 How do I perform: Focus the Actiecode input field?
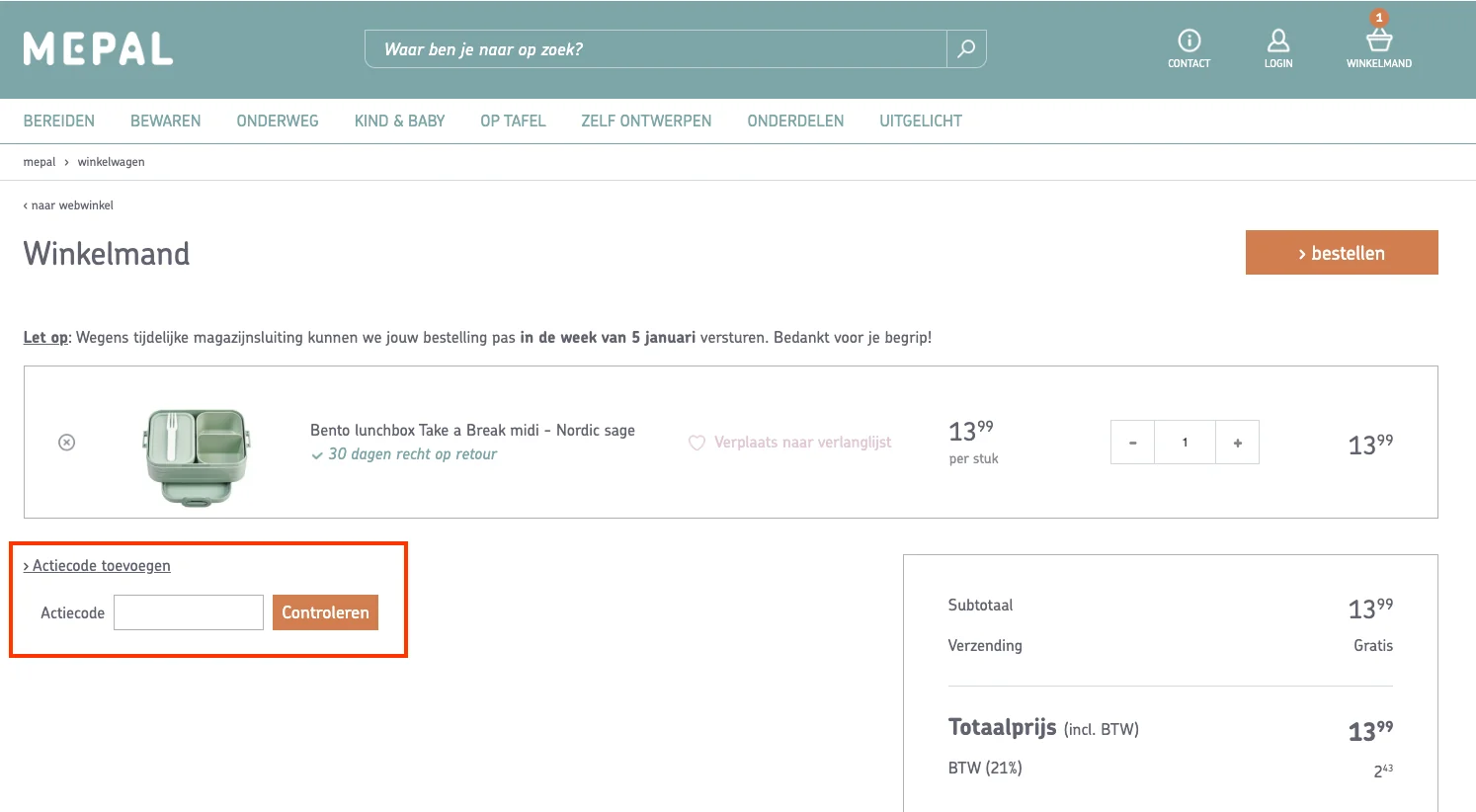point(189,612)
